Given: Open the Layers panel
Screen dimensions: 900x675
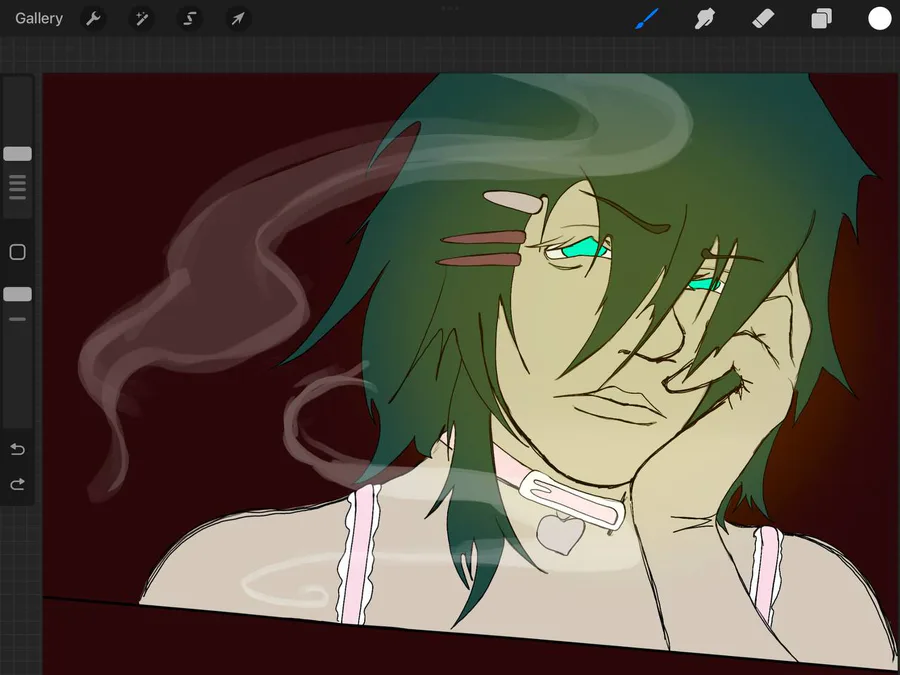Looking at the screenshot, I should tap(821, 19).
